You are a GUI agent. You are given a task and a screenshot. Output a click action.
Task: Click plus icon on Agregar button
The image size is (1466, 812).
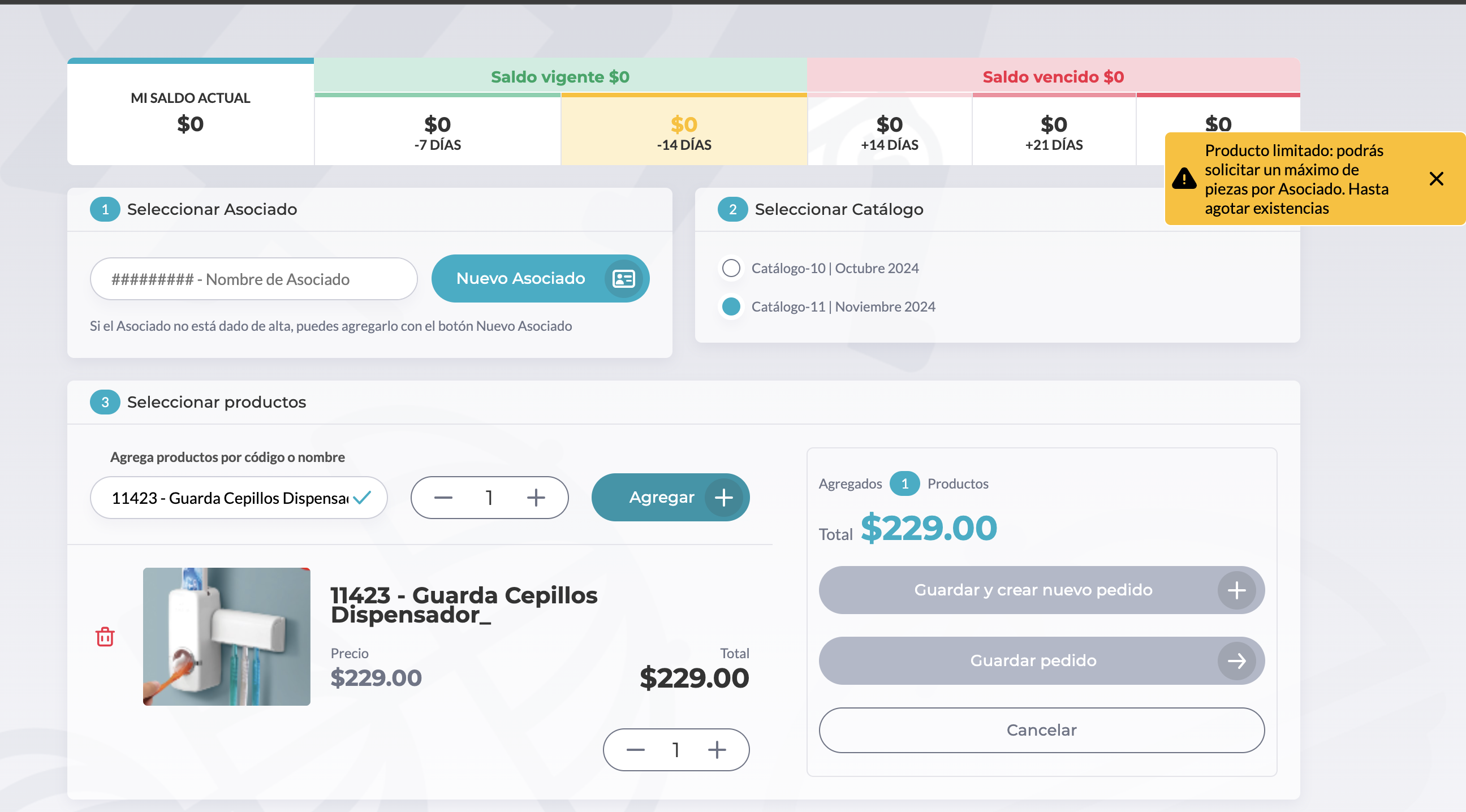tap(723, 498)
